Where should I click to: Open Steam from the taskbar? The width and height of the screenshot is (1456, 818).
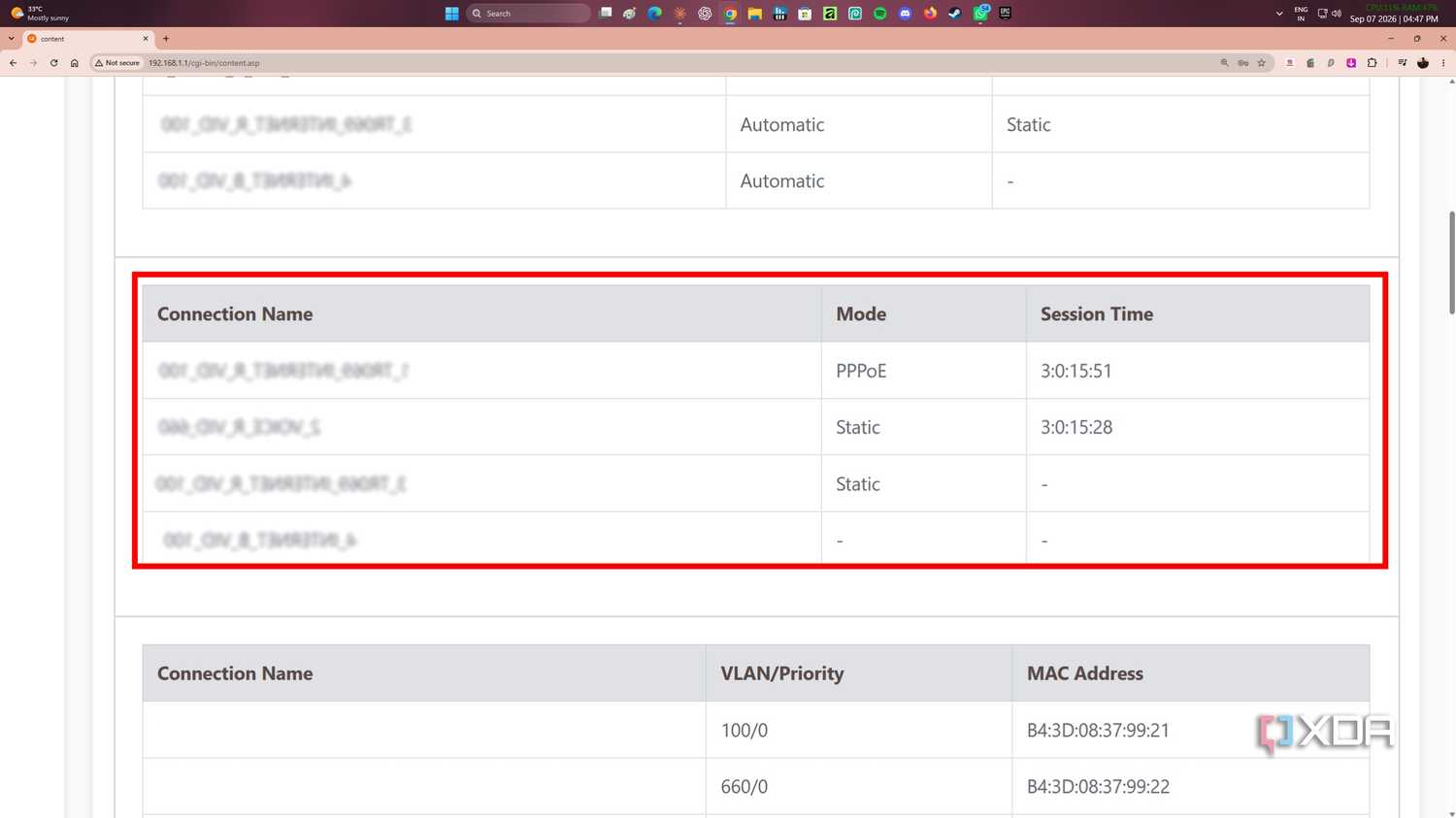tap(955, 14)
